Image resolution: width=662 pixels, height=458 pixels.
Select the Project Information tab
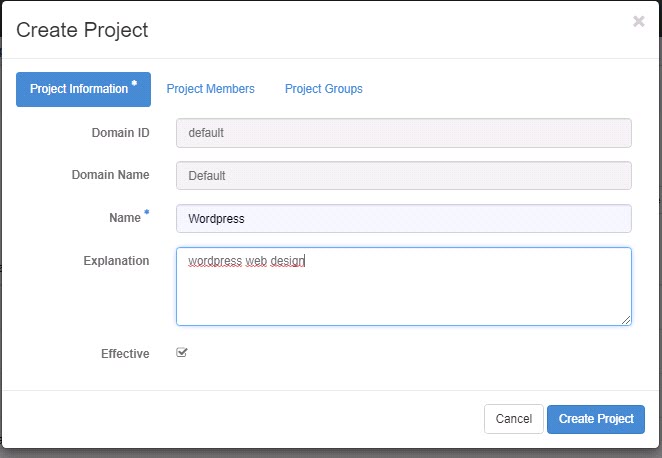pos(83,89)
